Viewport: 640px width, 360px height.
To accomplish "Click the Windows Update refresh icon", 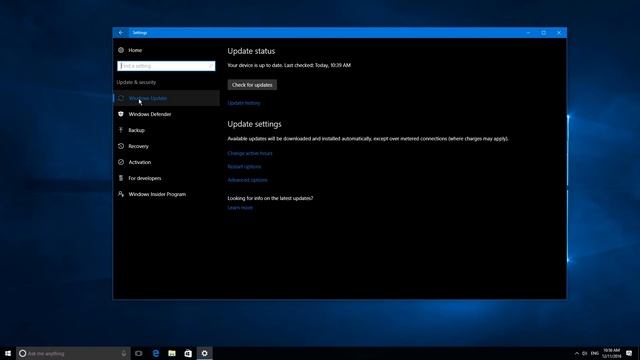I will coord(121,98).
